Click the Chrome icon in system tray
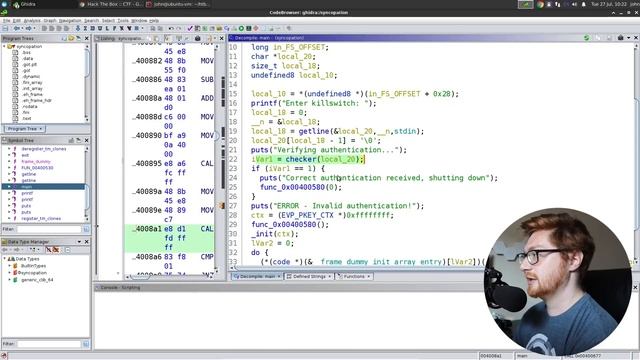640x360 pixels. (x=540, y=4)
